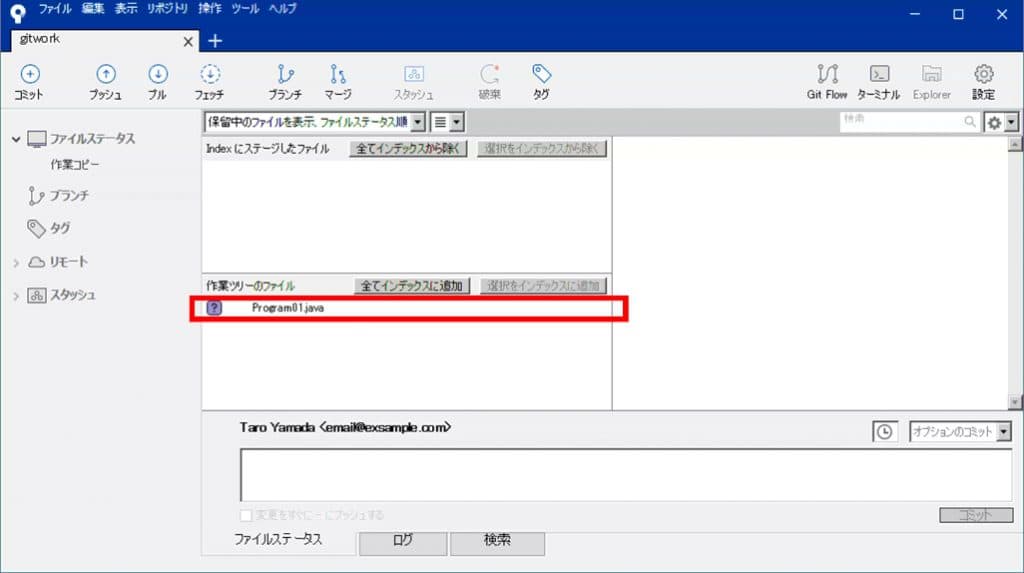The image size is (1024, 573).
Task: Click the SourceTree logo icon in title bar
Action: point(18,13)
